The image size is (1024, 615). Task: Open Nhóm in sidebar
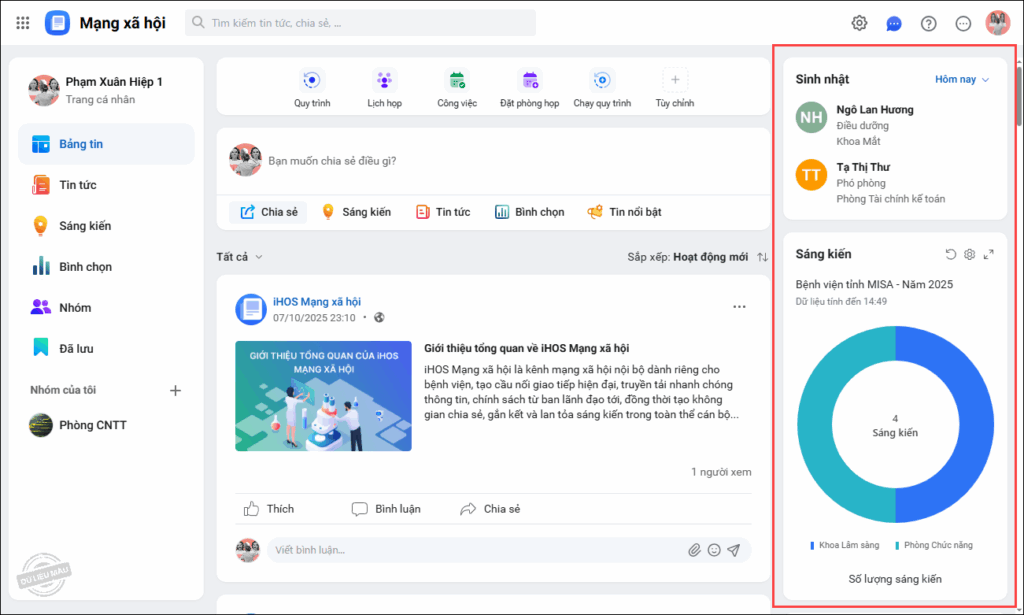point(106,308)
